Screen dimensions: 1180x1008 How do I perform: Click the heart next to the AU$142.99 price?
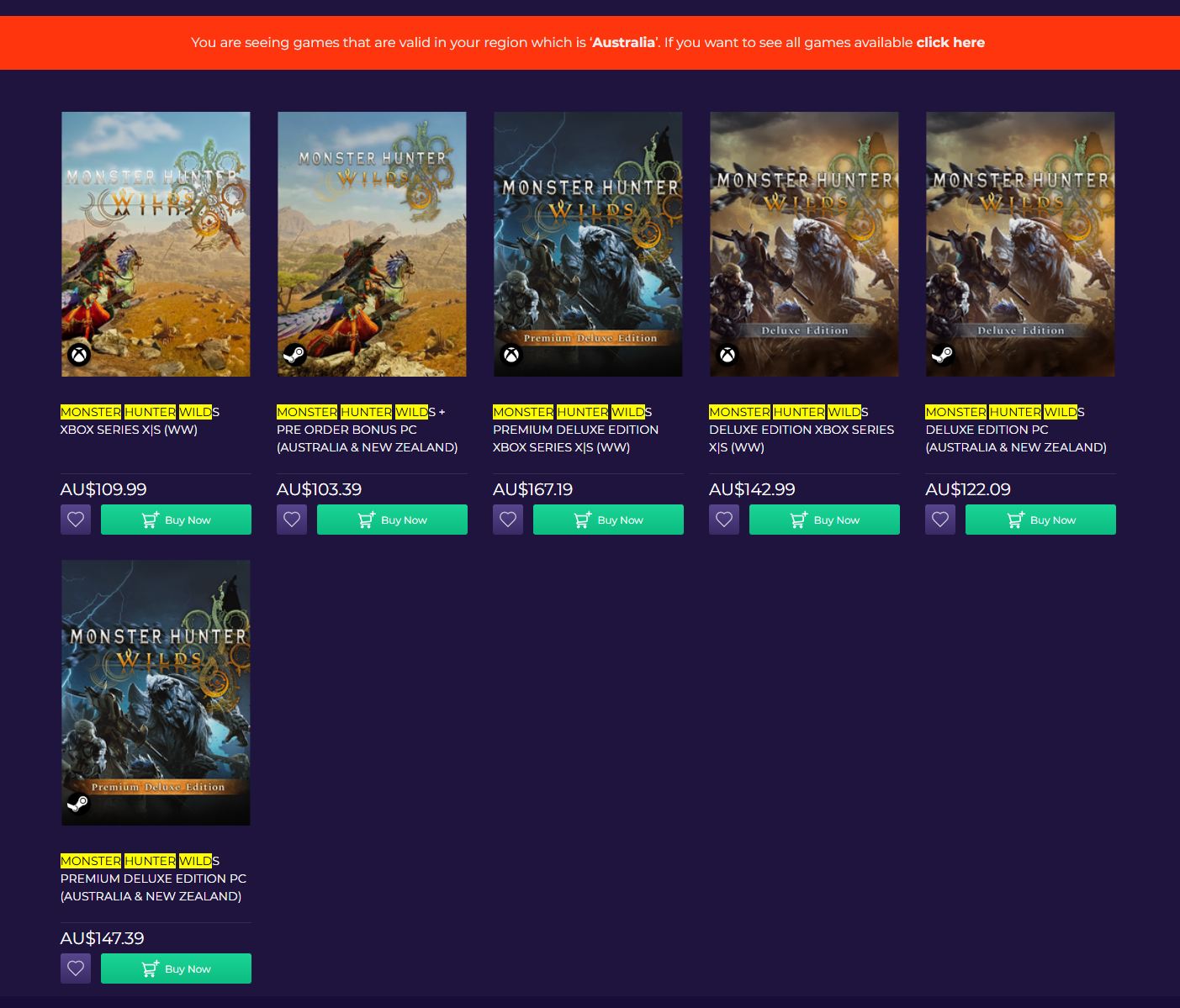[x=724, y=520]
